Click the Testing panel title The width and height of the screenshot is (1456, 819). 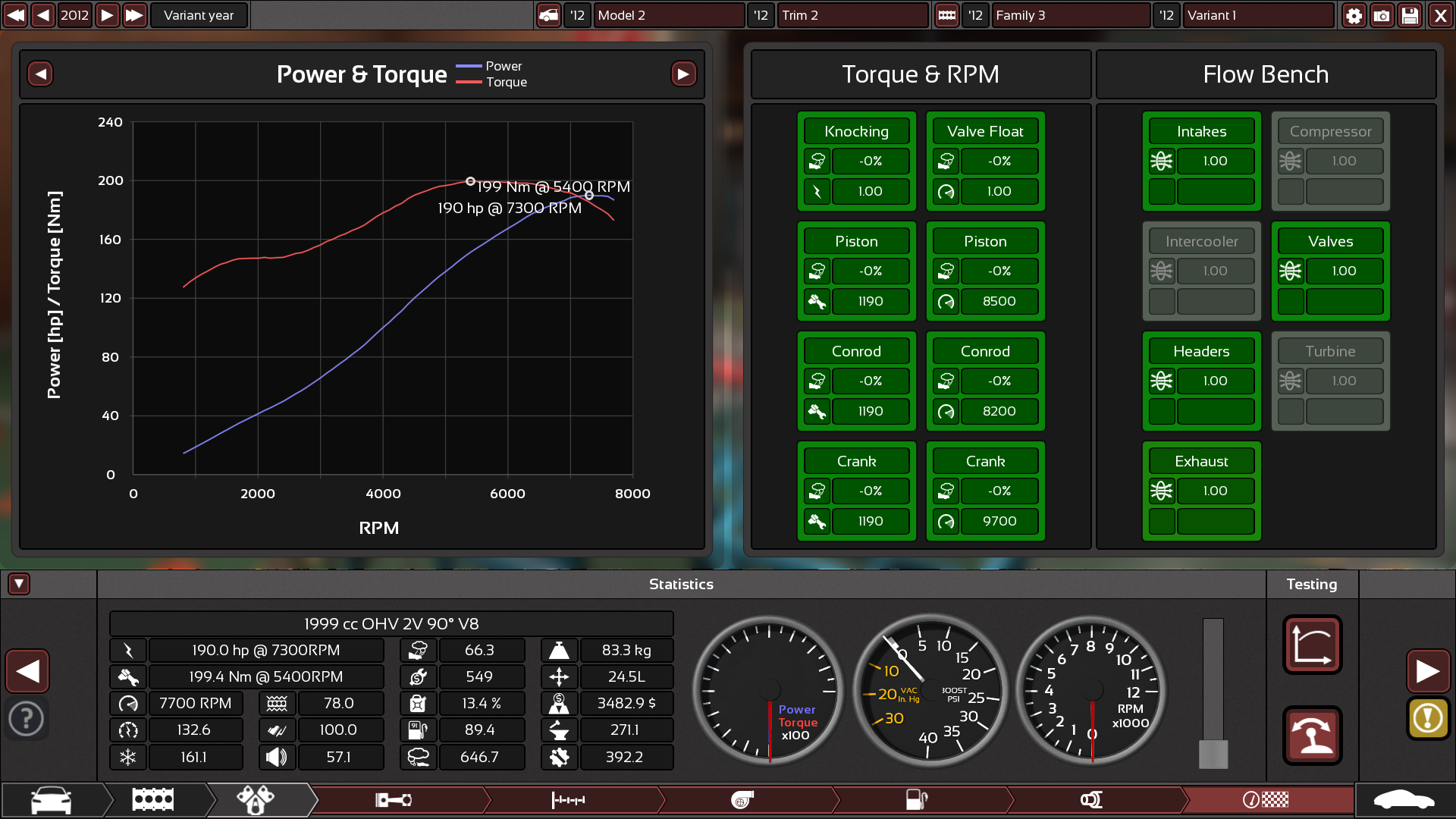pyautogui.click(x=1312, y=584)
